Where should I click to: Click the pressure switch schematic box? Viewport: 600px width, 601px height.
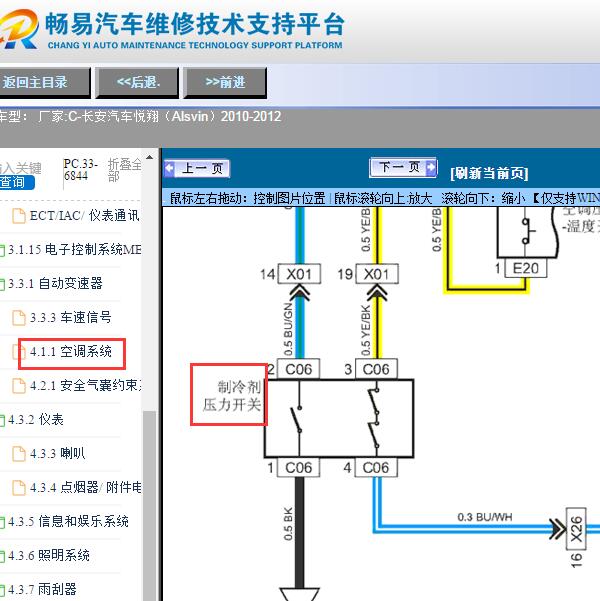(339, 419)
